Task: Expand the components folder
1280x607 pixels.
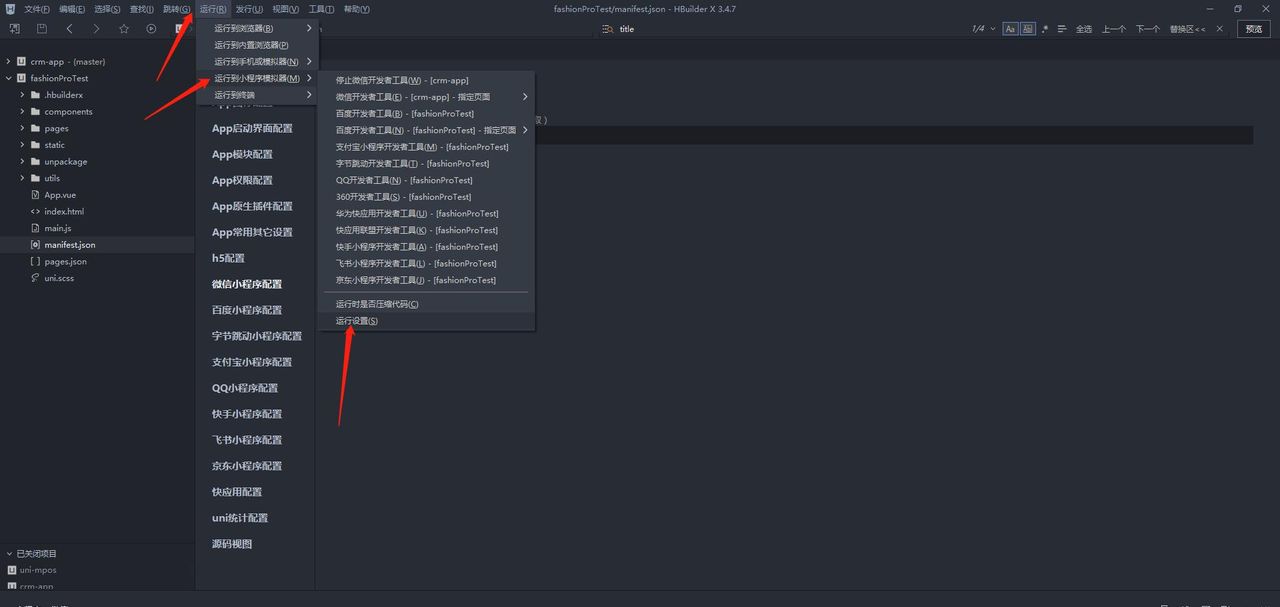Action: pos(22,112)
